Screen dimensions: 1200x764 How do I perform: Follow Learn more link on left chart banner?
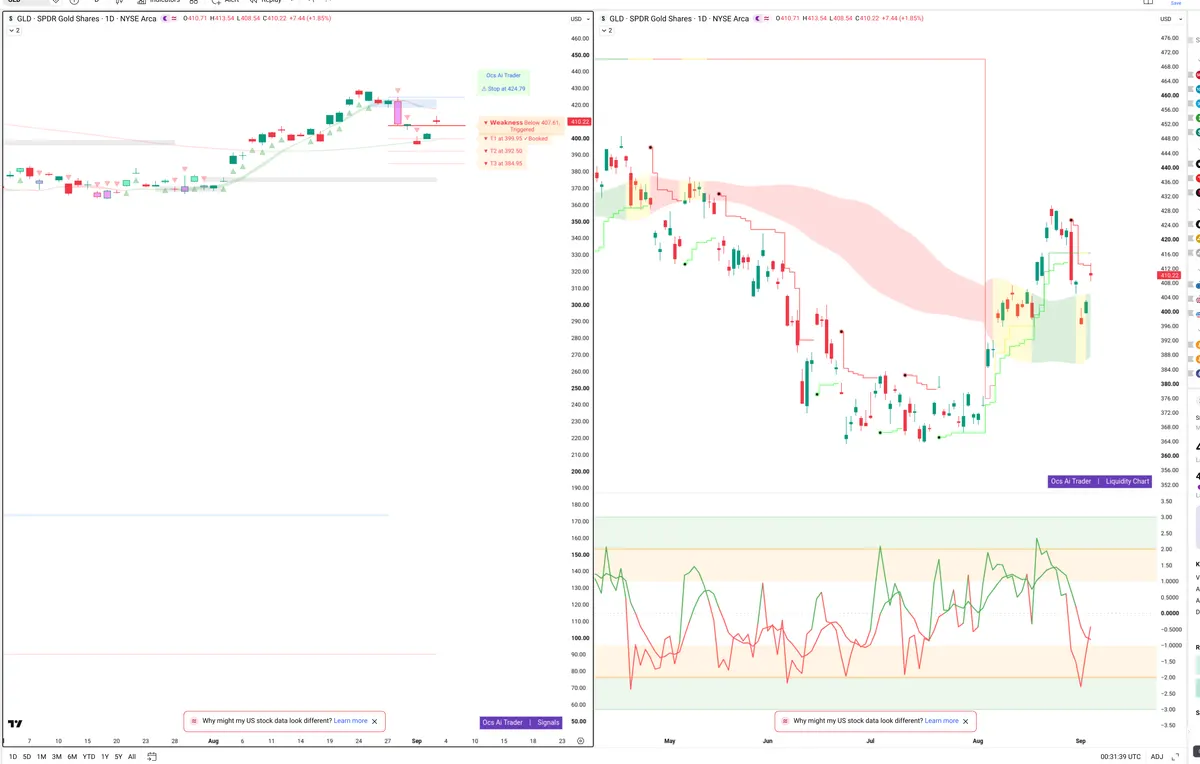(x=350, y=721)
